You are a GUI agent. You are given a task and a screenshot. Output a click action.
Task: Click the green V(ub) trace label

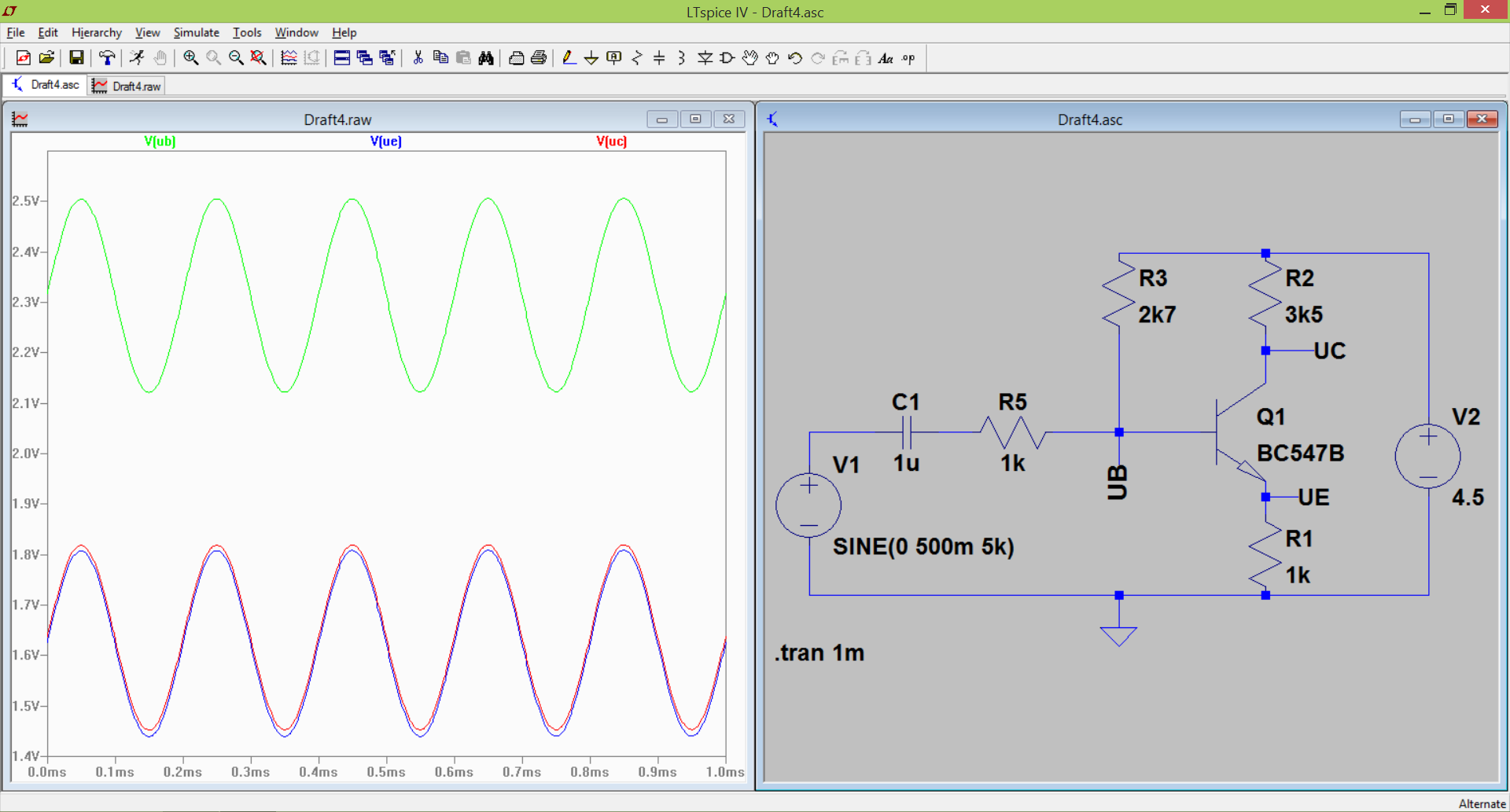click(160, 141)
